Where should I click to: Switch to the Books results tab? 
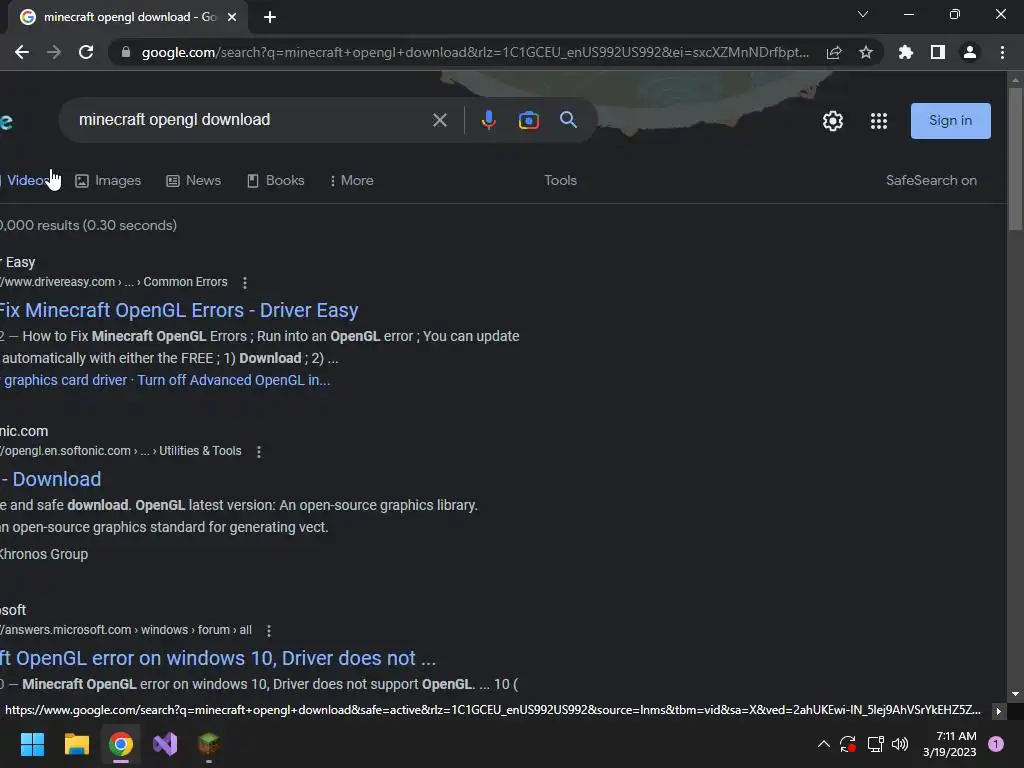tap(276, 180)
